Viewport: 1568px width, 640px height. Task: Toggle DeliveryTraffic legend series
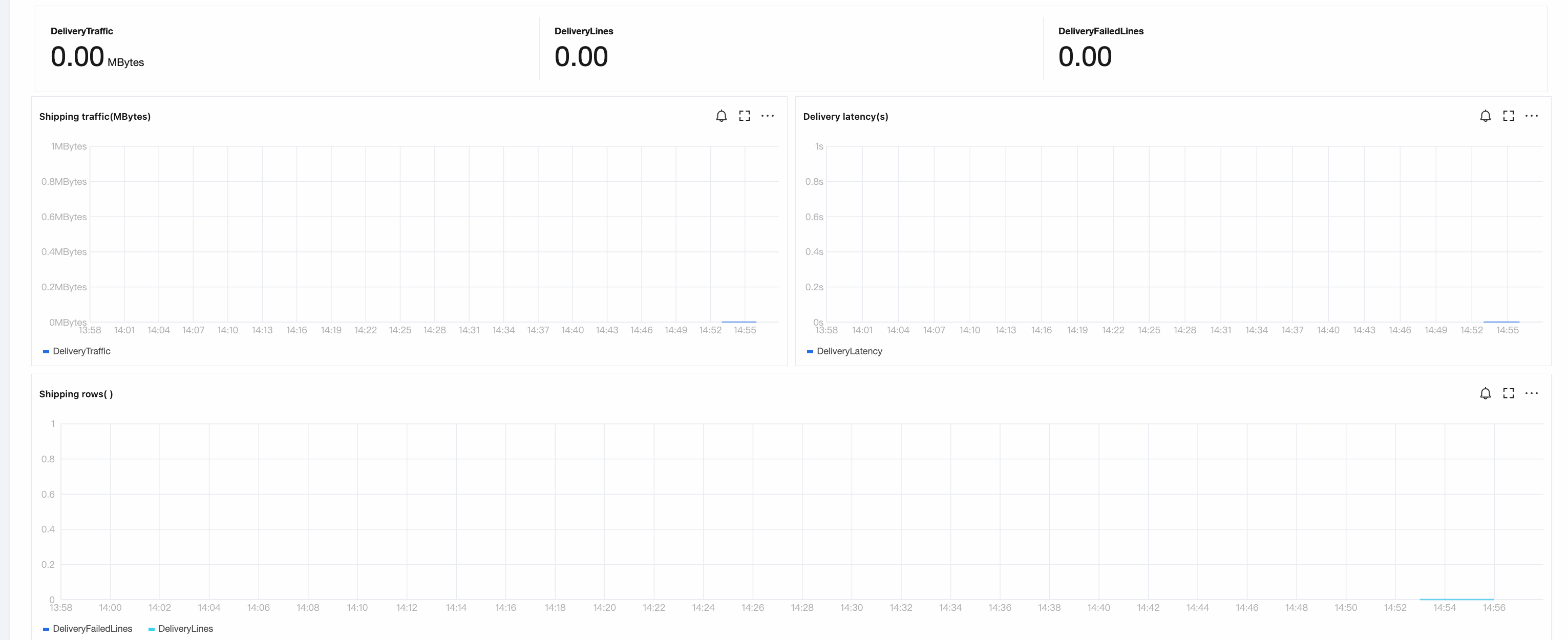pos(81,351)
